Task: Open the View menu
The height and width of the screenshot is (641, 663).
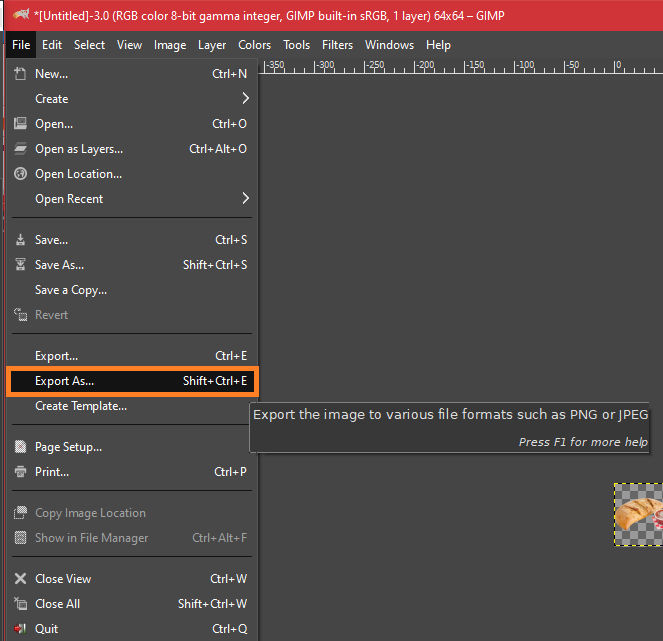Action: 129,45
